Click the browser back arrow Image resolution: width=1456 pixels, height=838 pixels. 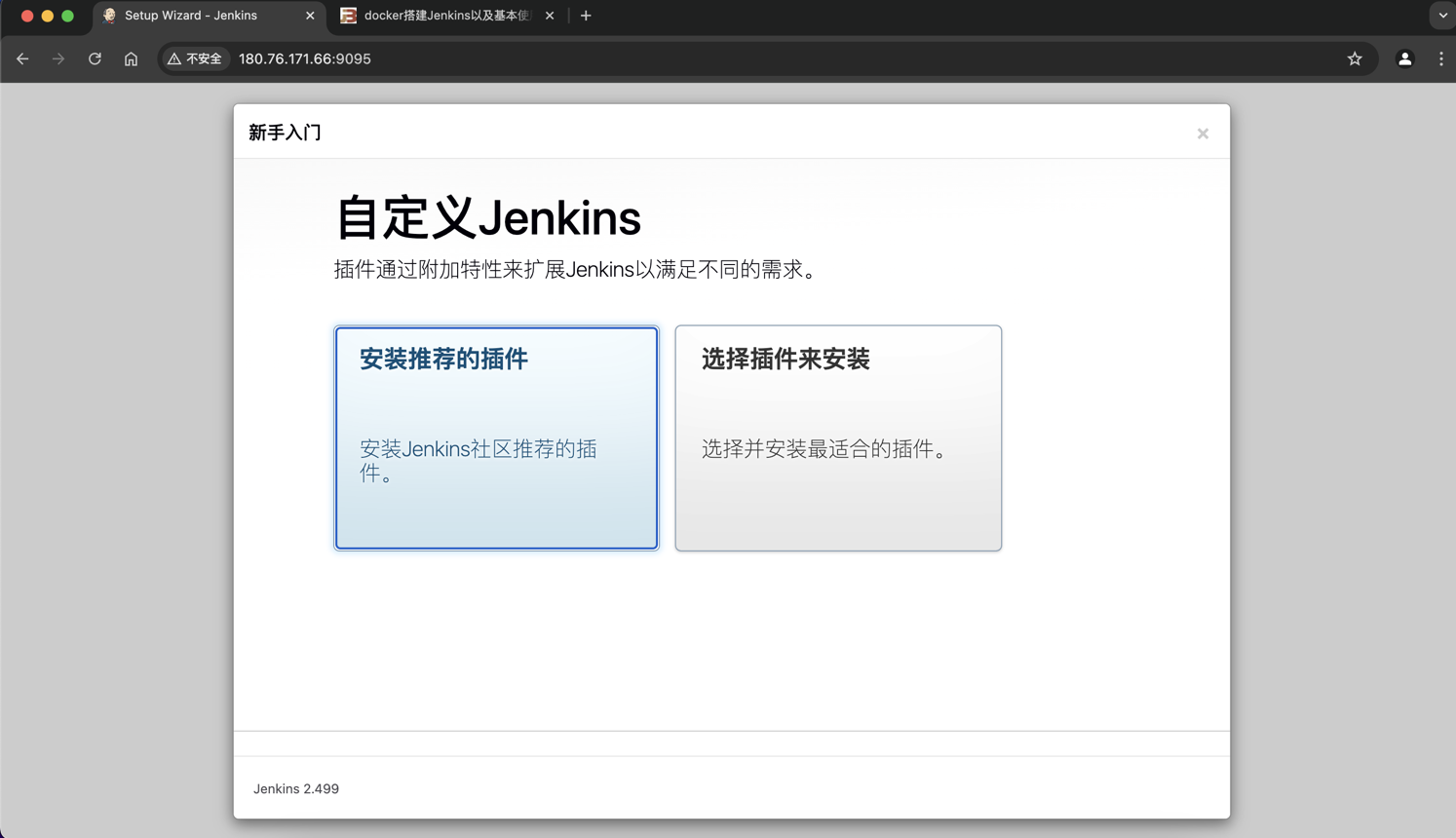[22, 58]
